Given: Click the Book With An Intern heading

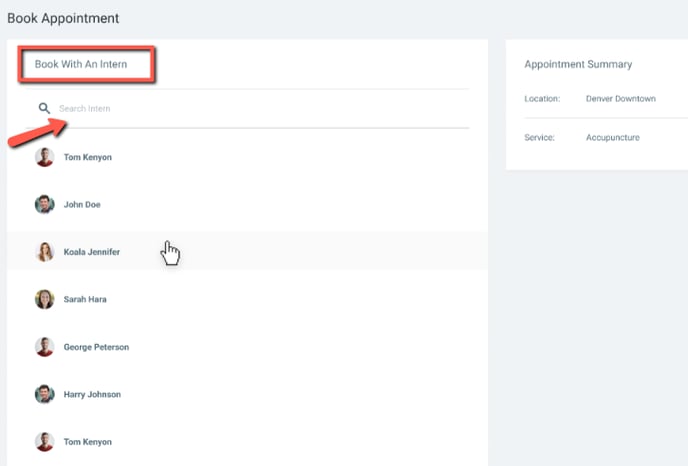Looking at the screenshot, I should coord(81,64).
